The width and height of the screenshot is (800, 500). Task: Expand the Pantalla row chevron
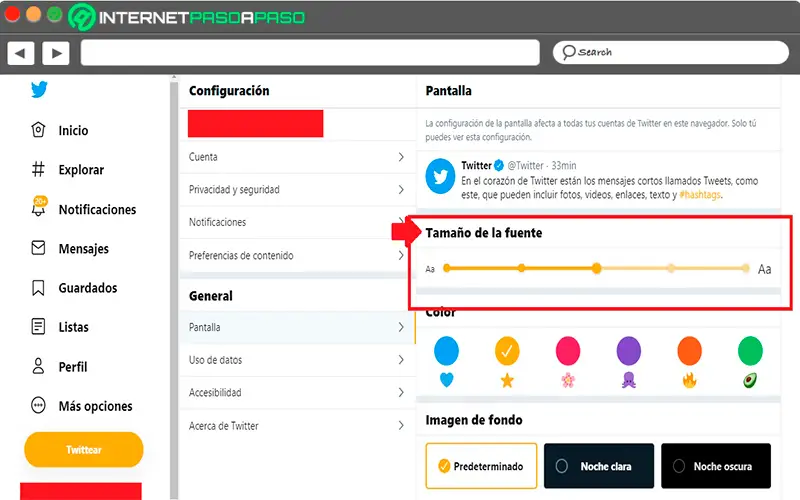[x=401, y=327]
